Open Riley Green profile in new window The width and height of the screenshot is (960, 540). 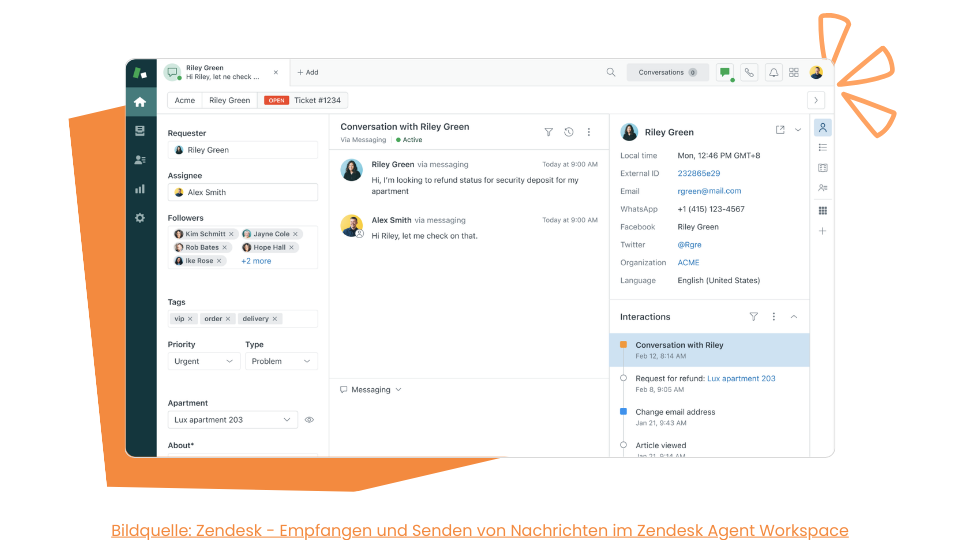coord(780,130)
